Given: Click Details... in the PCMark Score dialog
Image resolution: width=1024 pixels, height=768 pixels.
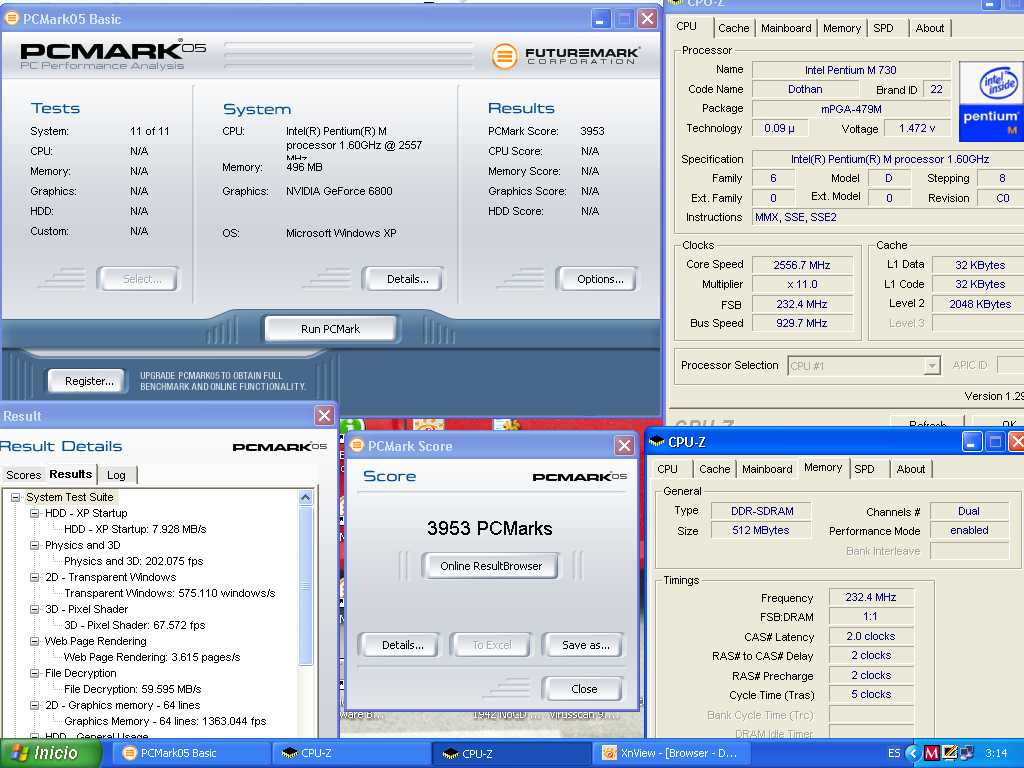Looking at the screenshot, I should (x=402, y=645).
